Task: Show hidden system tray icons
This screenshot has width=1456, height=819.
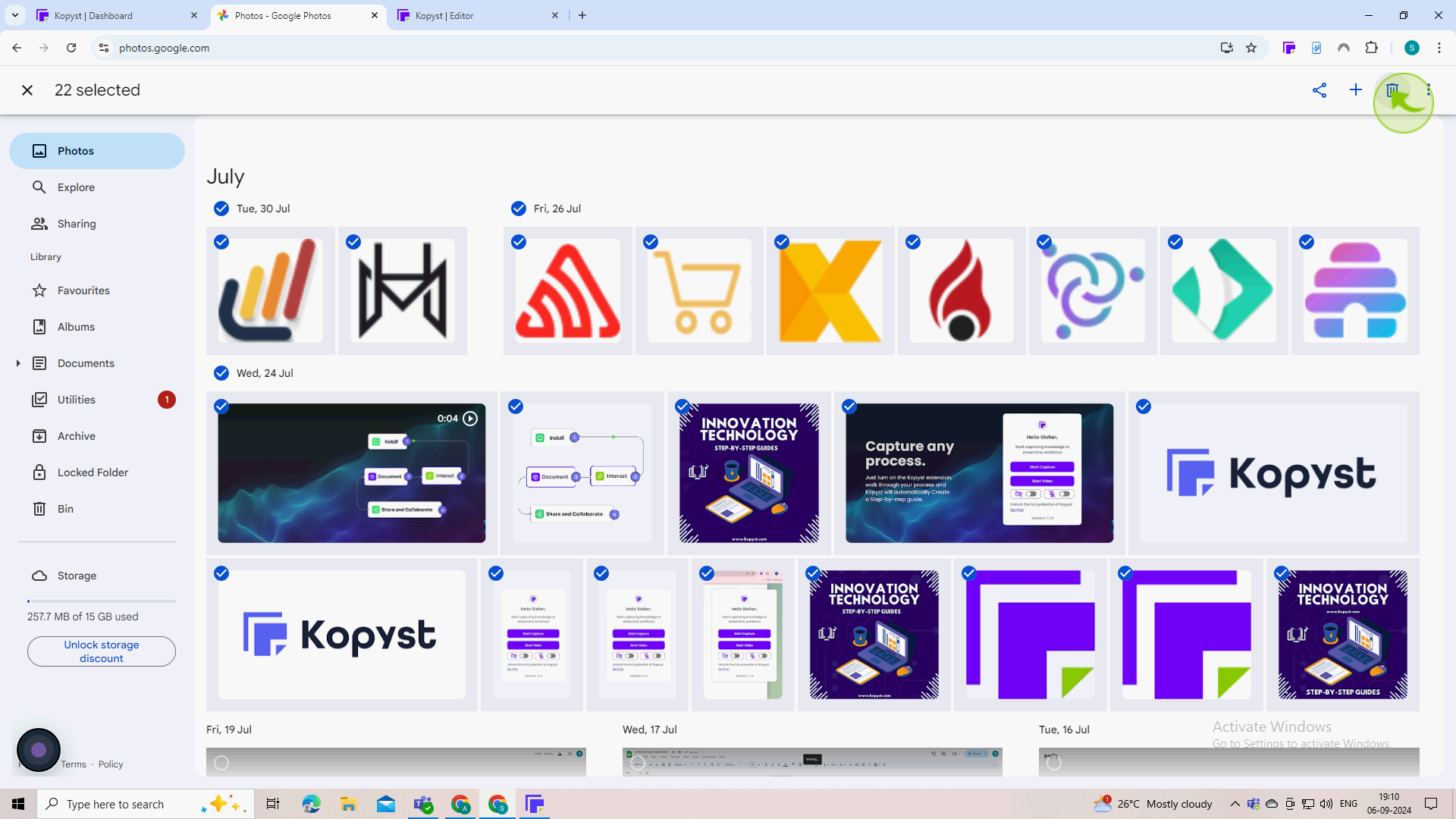Action: pos(1235,804)
